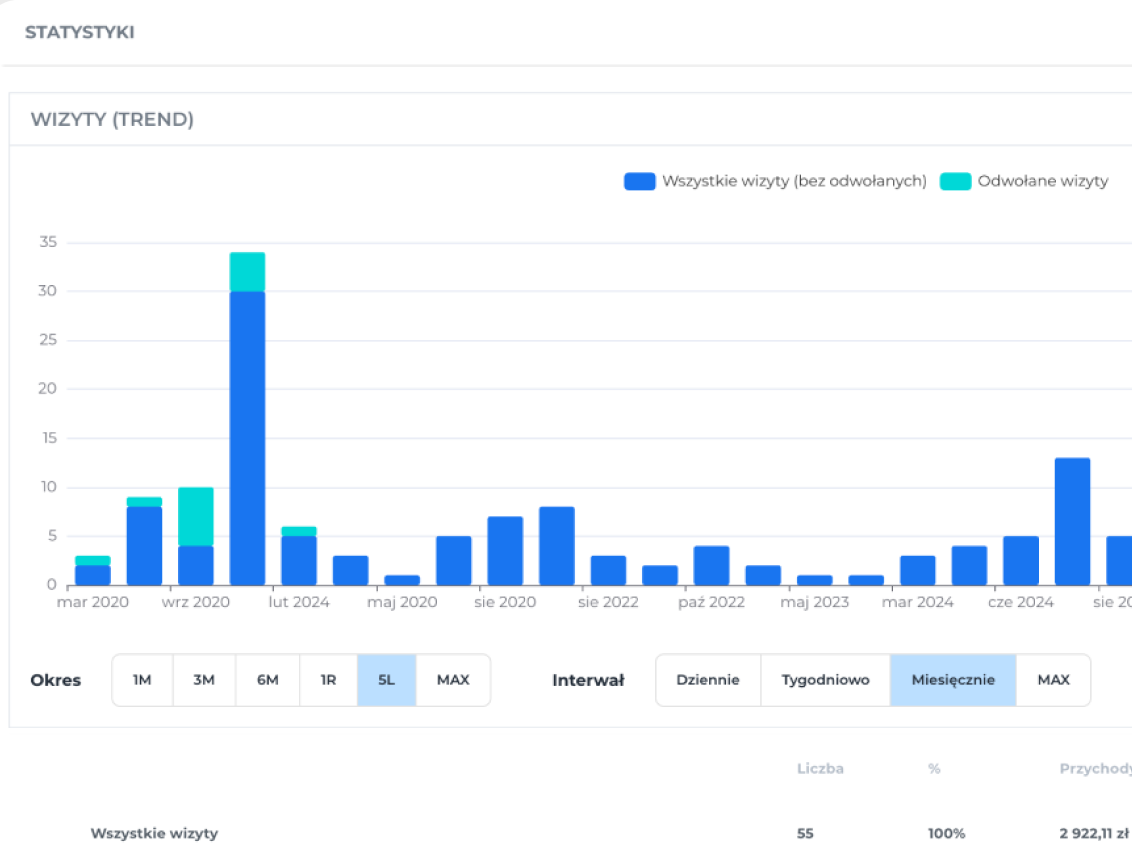Click the Wszystkie wizyty (bez odwołanych) legend label
This screenshot has width=1132, height=860.
tap(794, 181)
